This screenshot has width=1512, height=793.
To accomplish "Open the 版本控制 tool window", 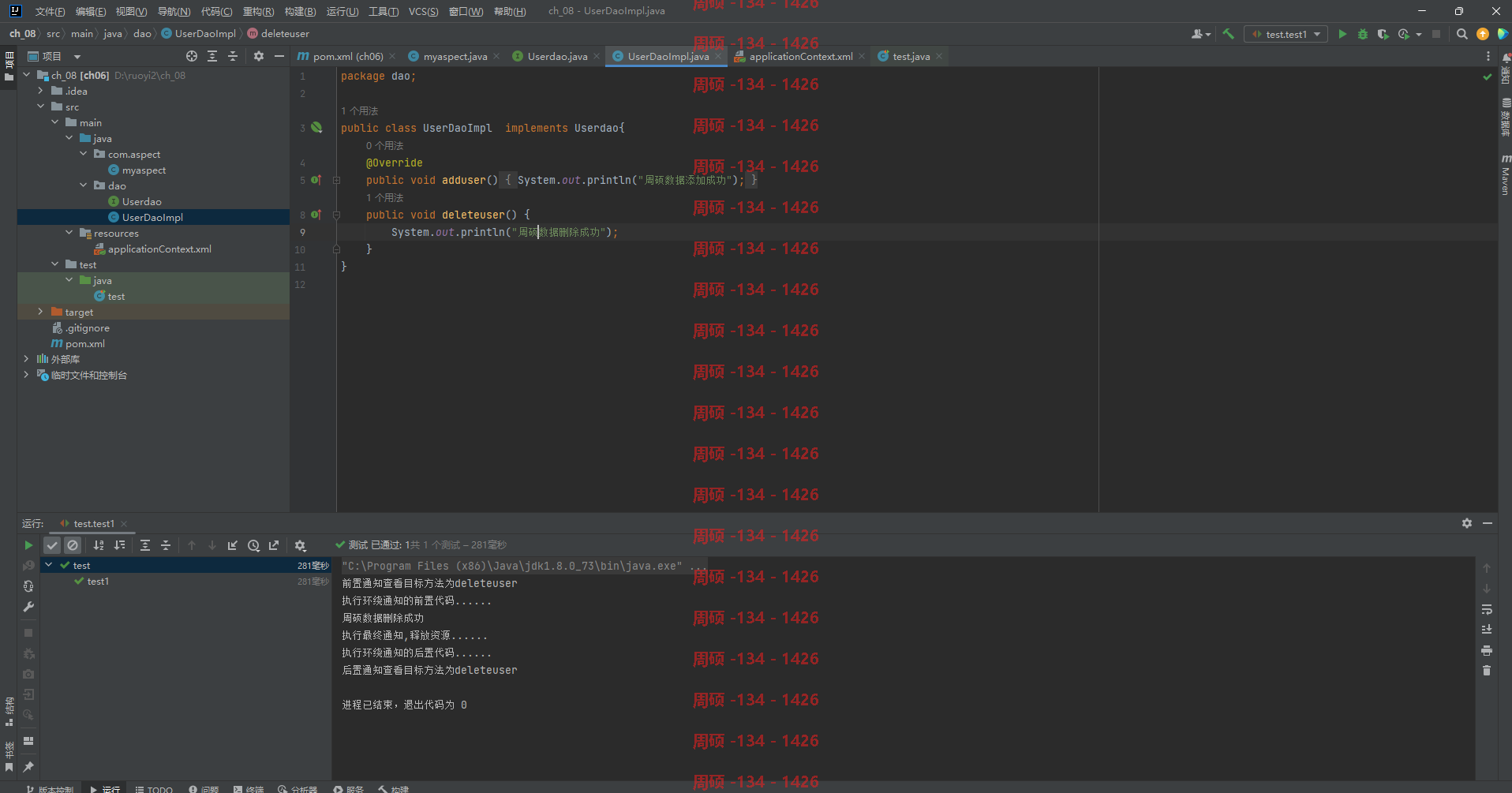I will [51, 788].
